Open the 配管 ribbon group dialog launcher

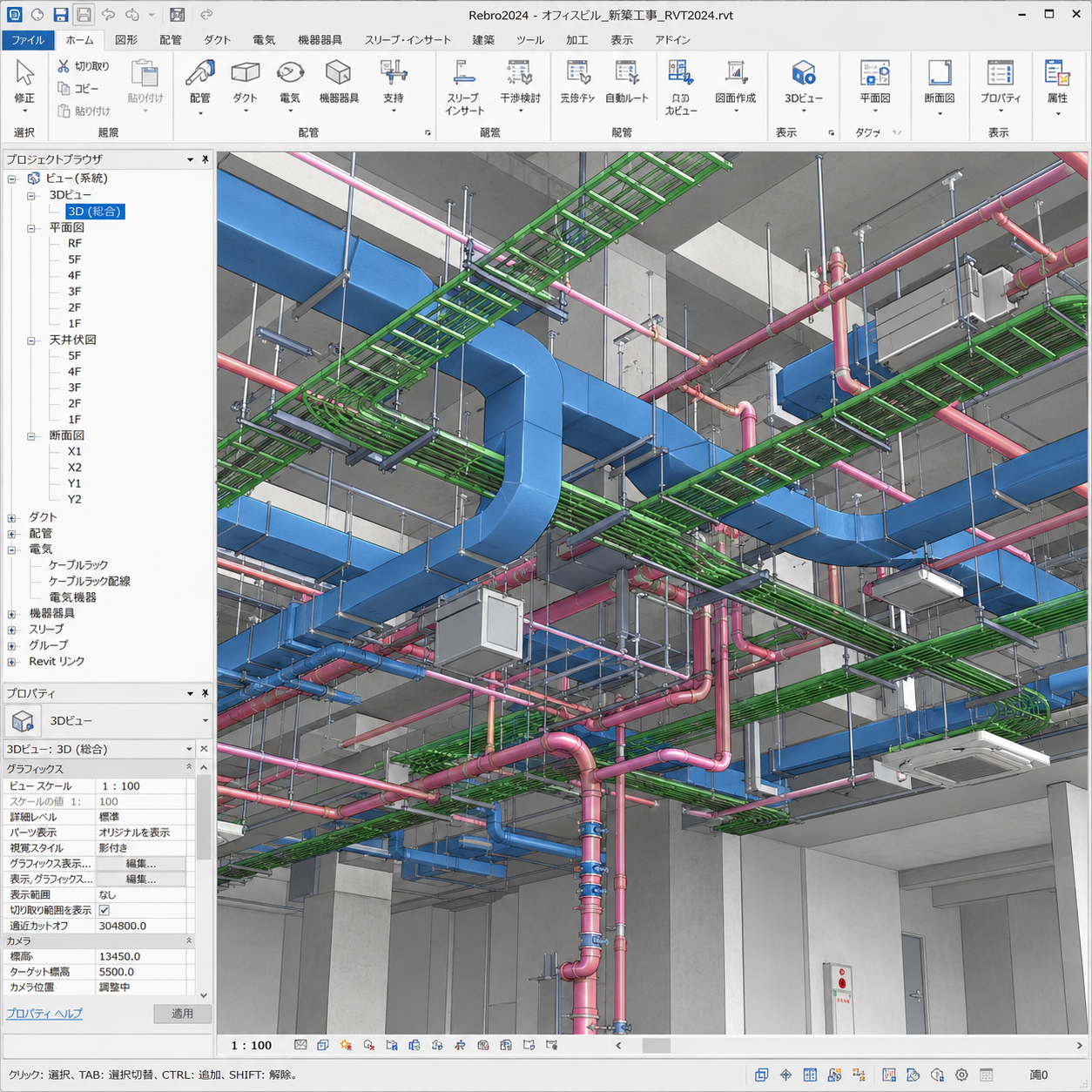pos(428,133)
